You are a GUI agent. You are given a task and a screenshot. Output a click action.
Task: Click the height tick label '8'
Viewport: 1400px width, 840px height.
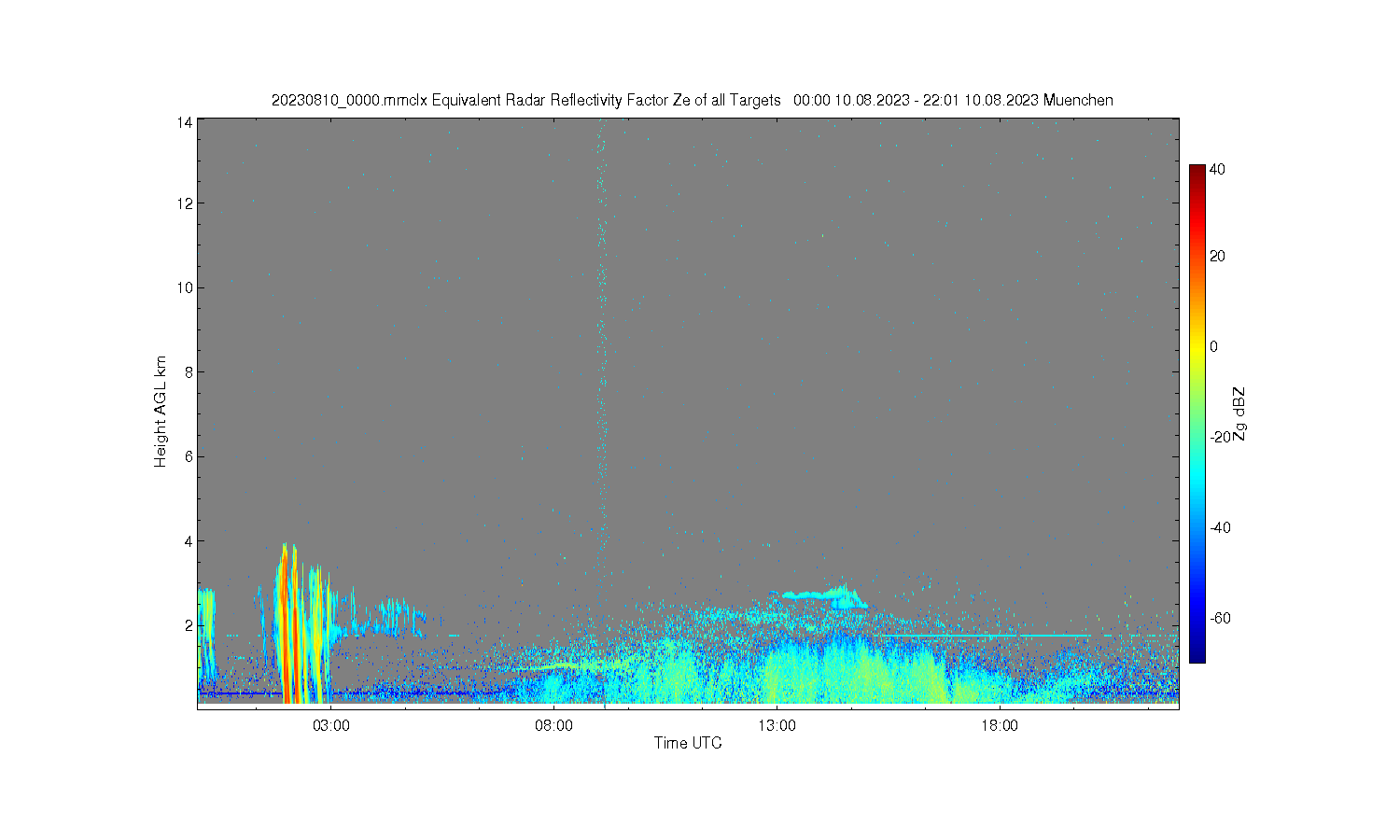[x=189, y=371]
